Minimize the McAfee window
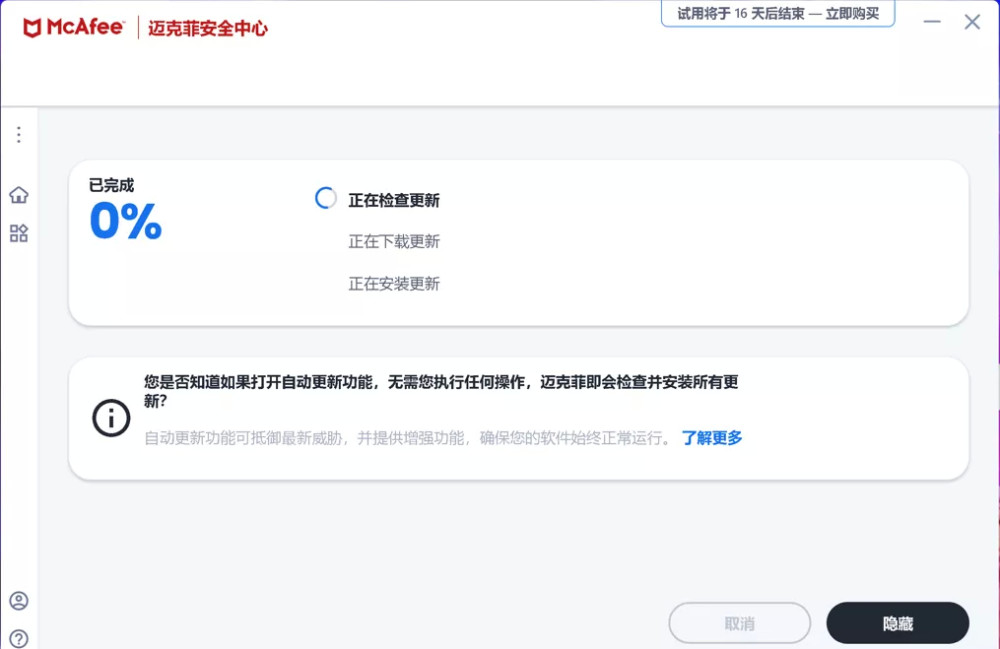Image resolution: width=1000 pixels, height=649 pixels. pyautogui.click(x=931, y=21)
